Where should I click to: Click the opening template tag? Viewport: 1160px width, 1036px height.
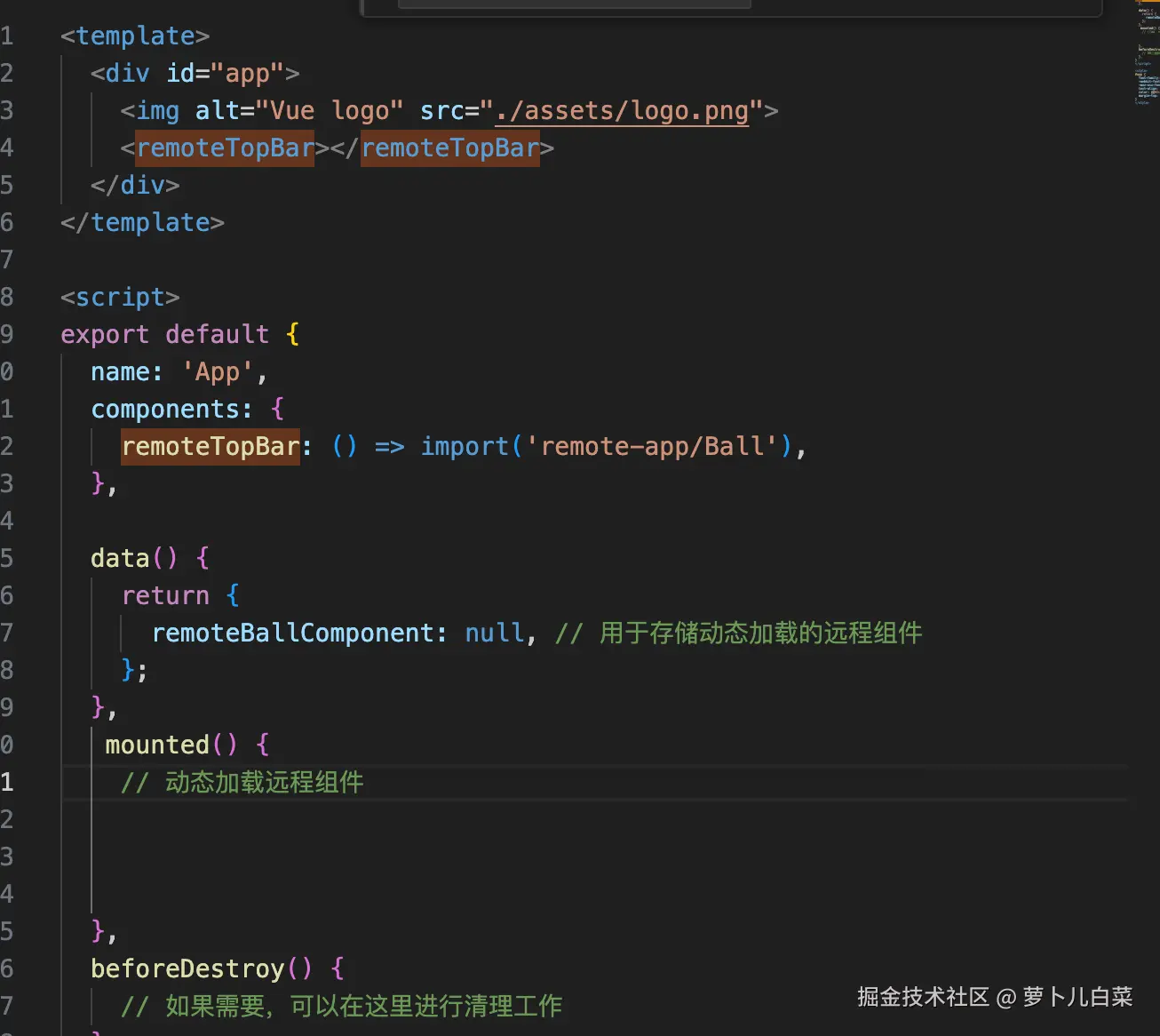(x=135, y=36)
